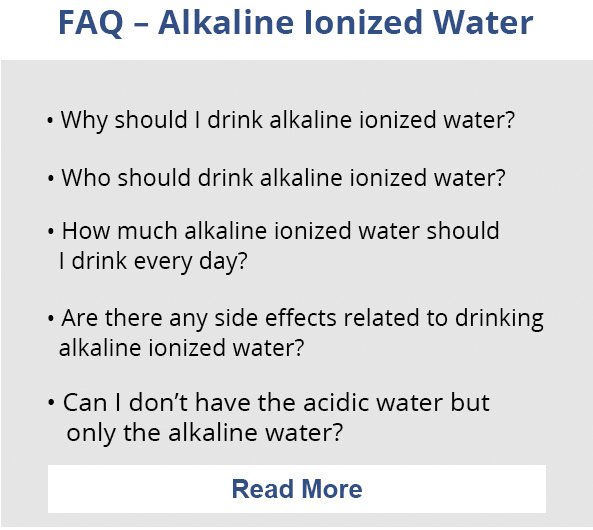Click the 'FAQ – Alkaline Ionized Water' heading

(295, 23)
